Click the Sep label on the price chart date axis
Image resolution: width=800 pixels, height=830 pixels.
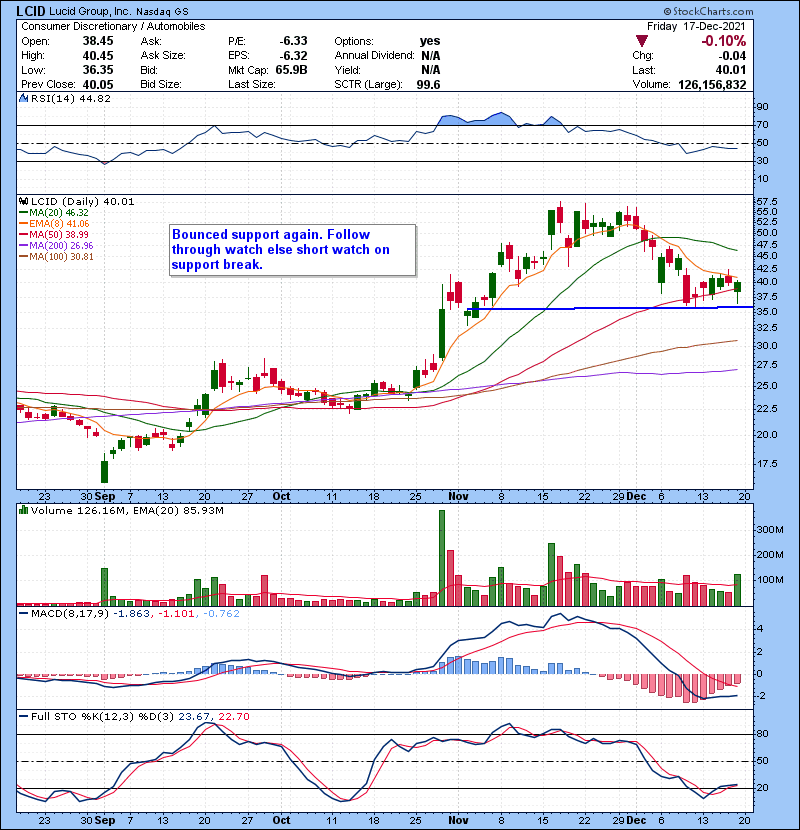(105, 496)
